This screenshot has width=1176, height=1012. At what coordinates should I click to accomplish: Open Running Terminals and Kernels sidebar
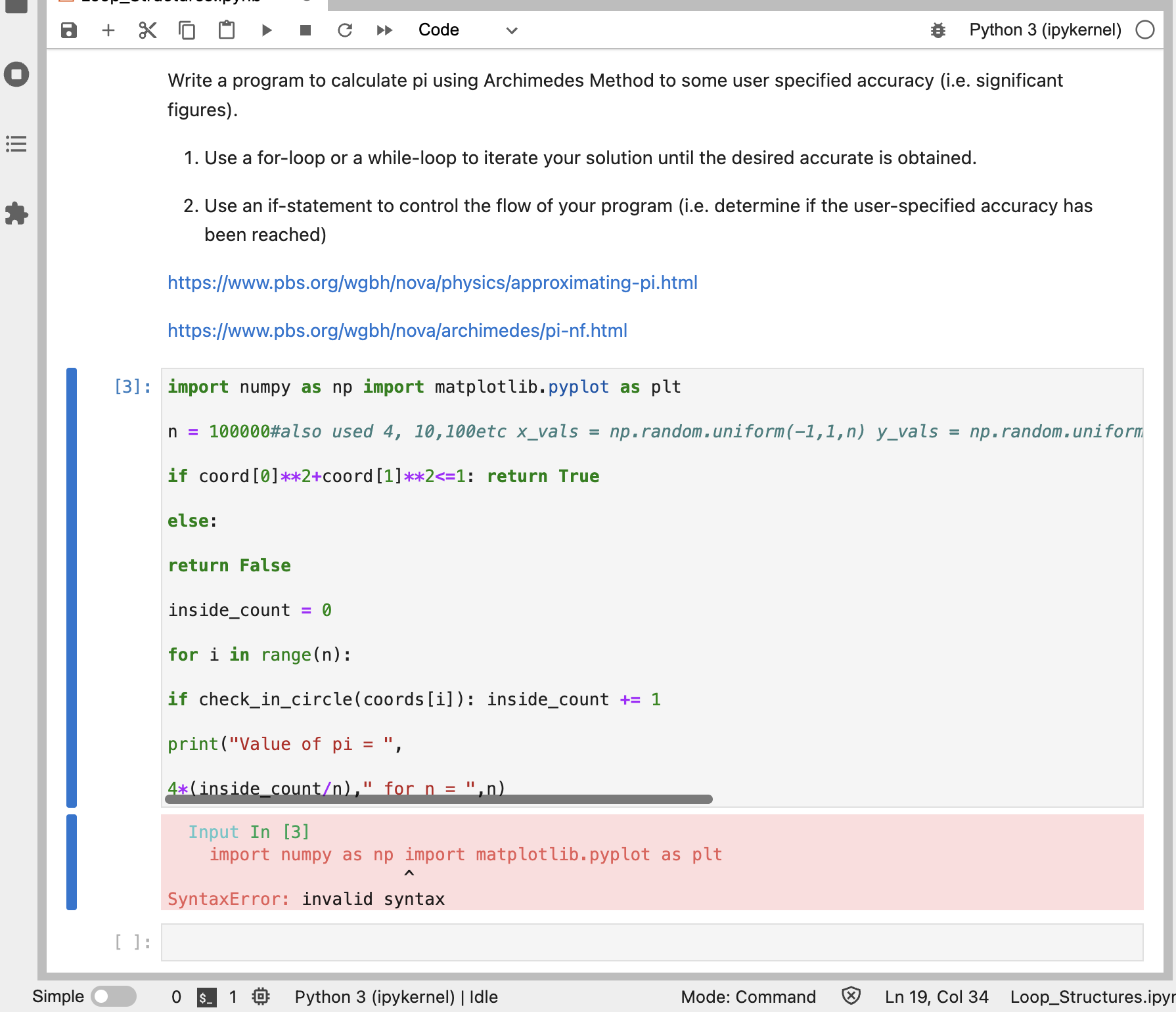pos(16,74)
